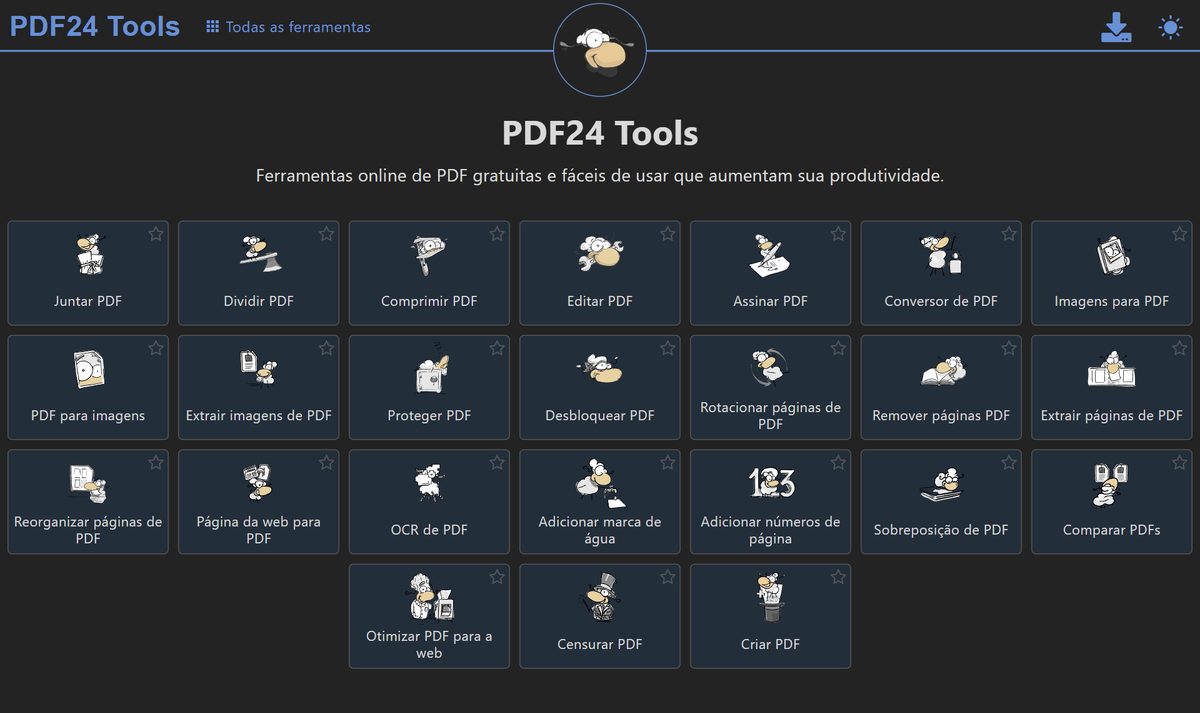This screenshot has height=713, width=1200.
Task: Click the download desktop app icon
Action: coord(1116,28)
